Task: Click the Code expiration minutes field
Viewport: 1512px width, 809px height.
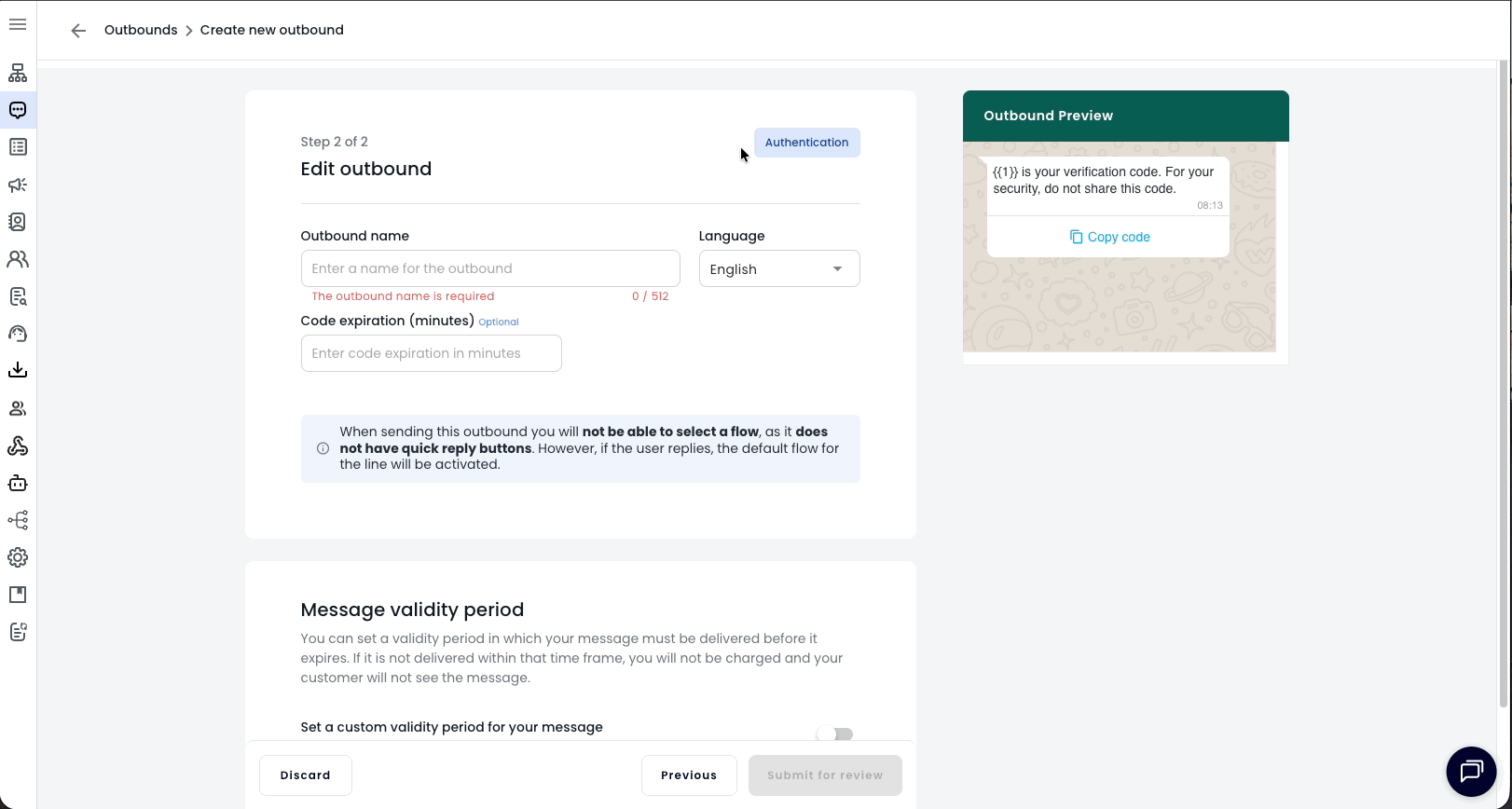Action: [431, 353]
